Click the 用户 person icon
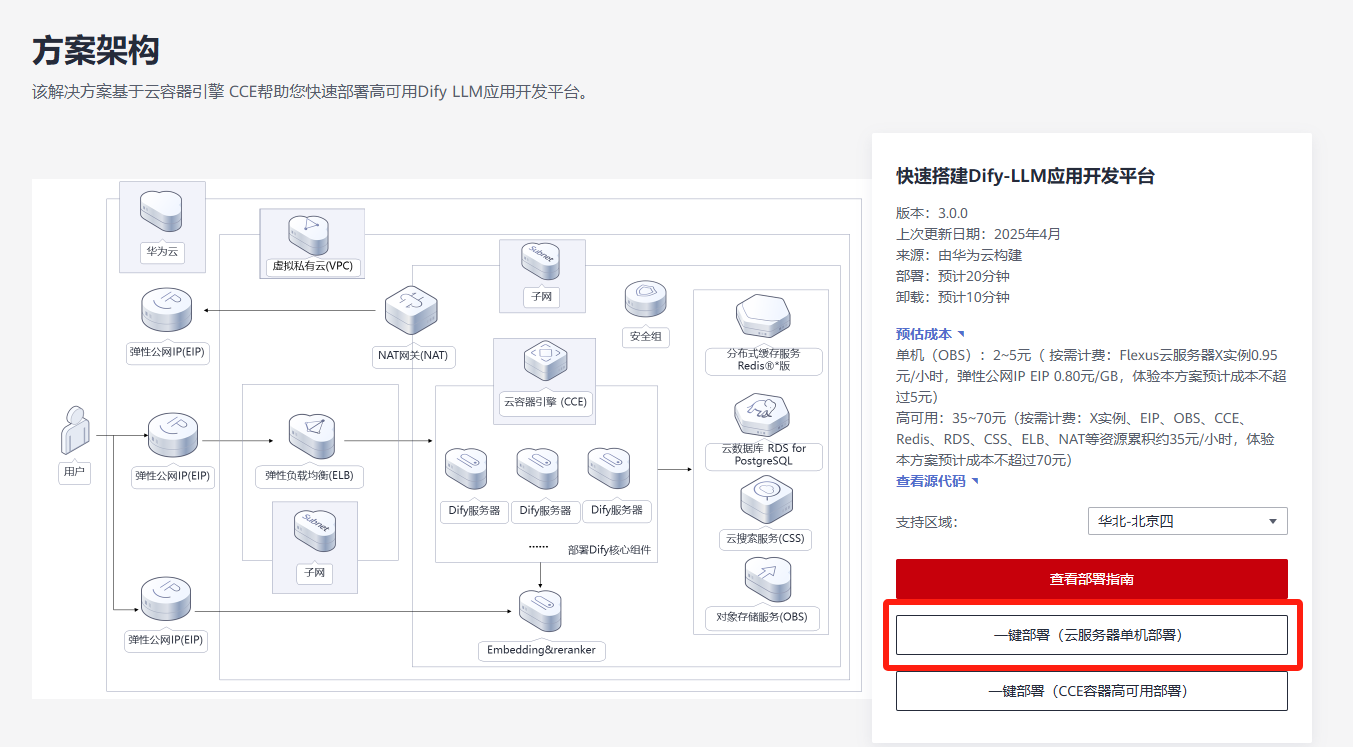 coord(75,433)
